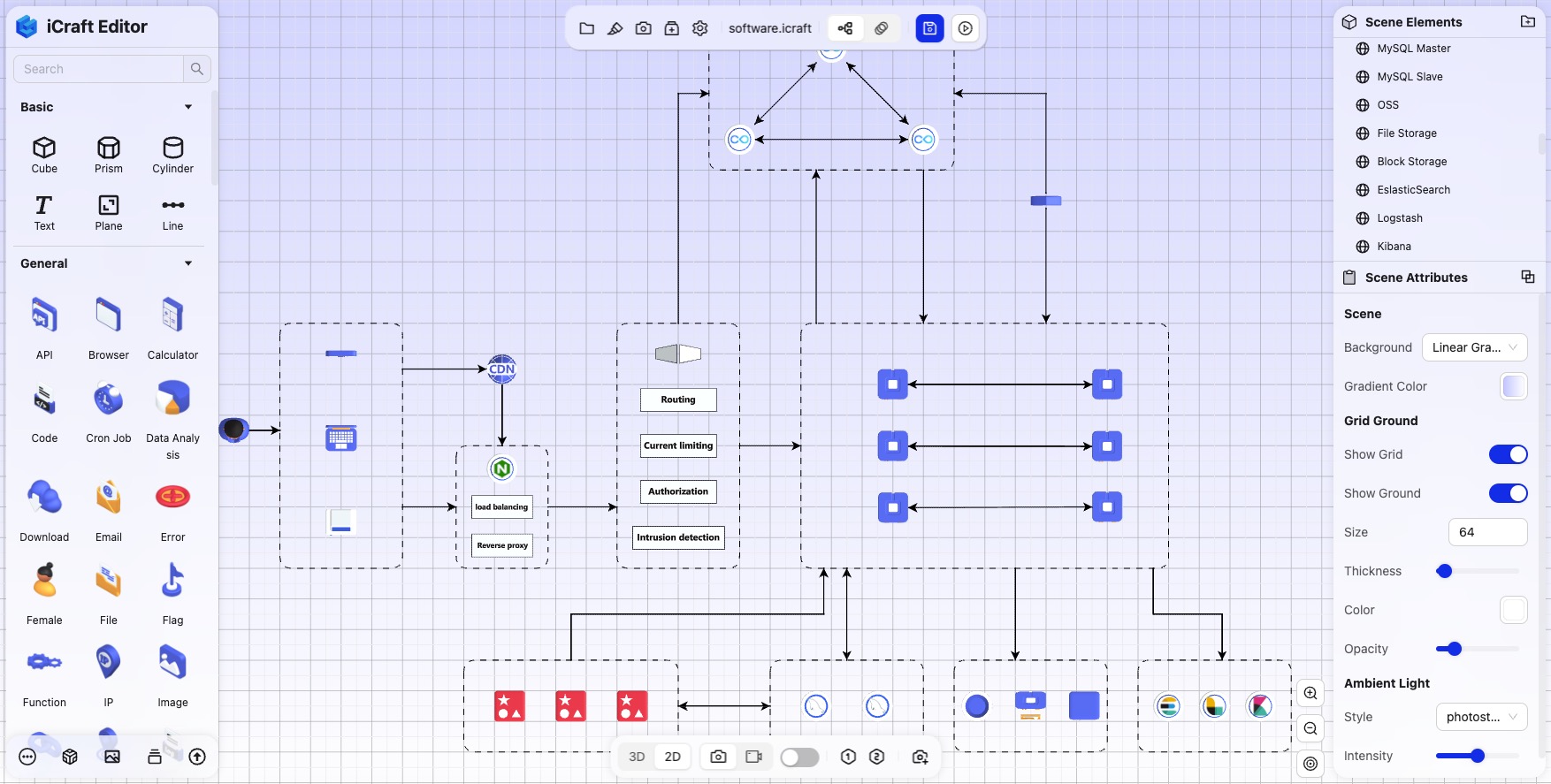
Task: Zoom in on the canvas
Action: 1310,693
